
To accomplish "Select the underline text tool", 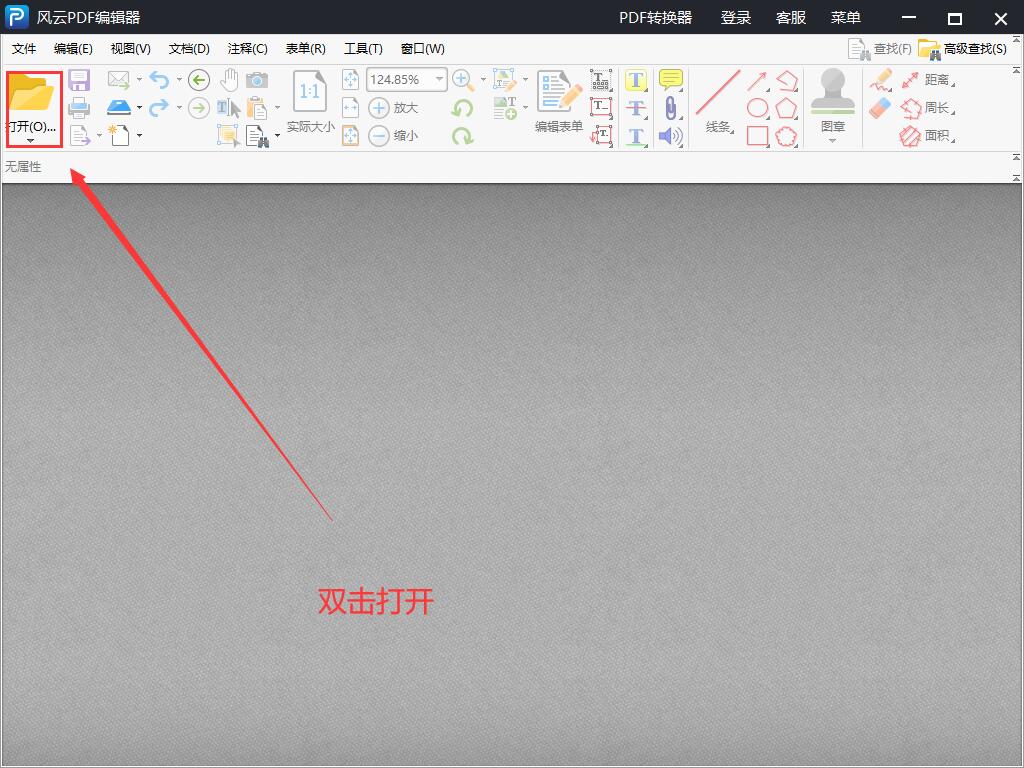I will click(636, 136).
